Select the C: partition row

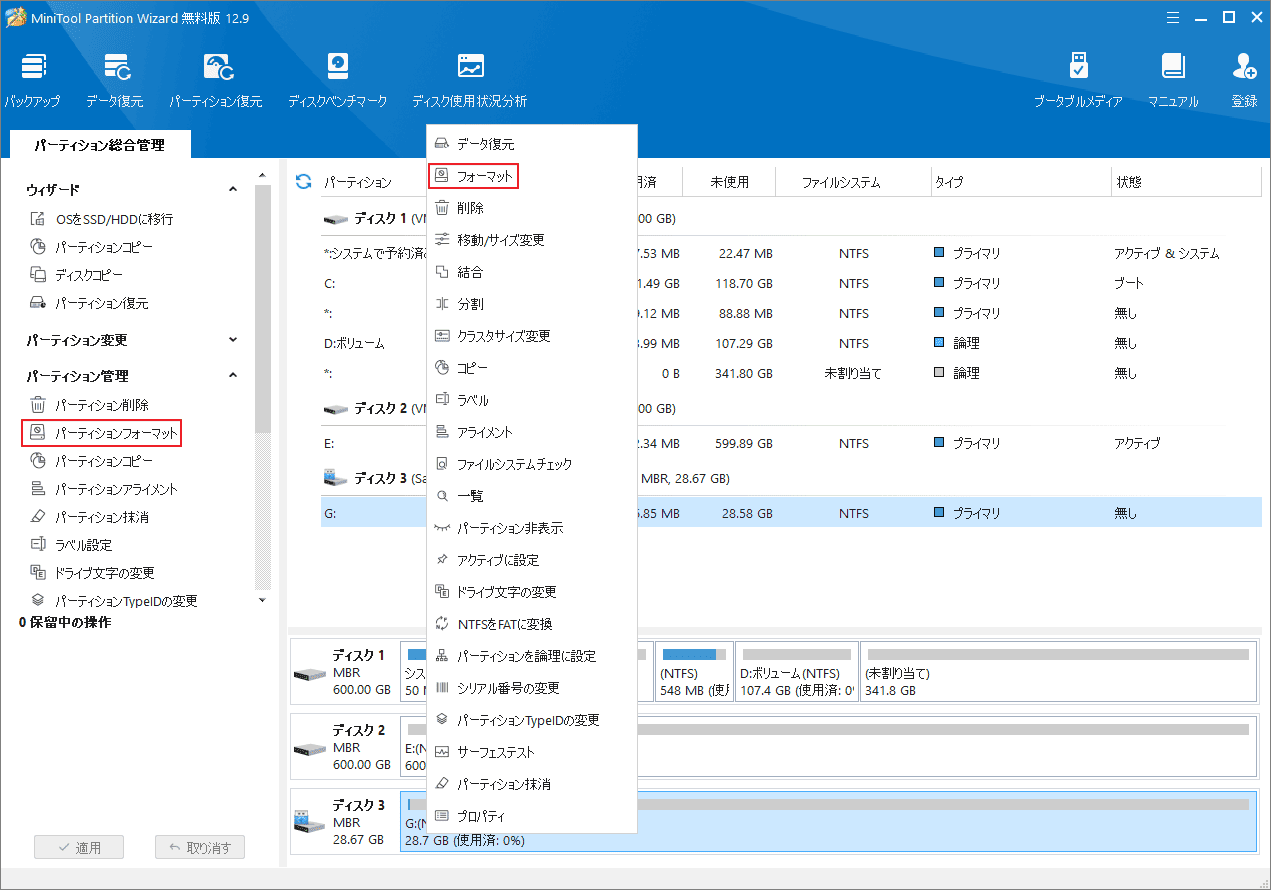790,283
